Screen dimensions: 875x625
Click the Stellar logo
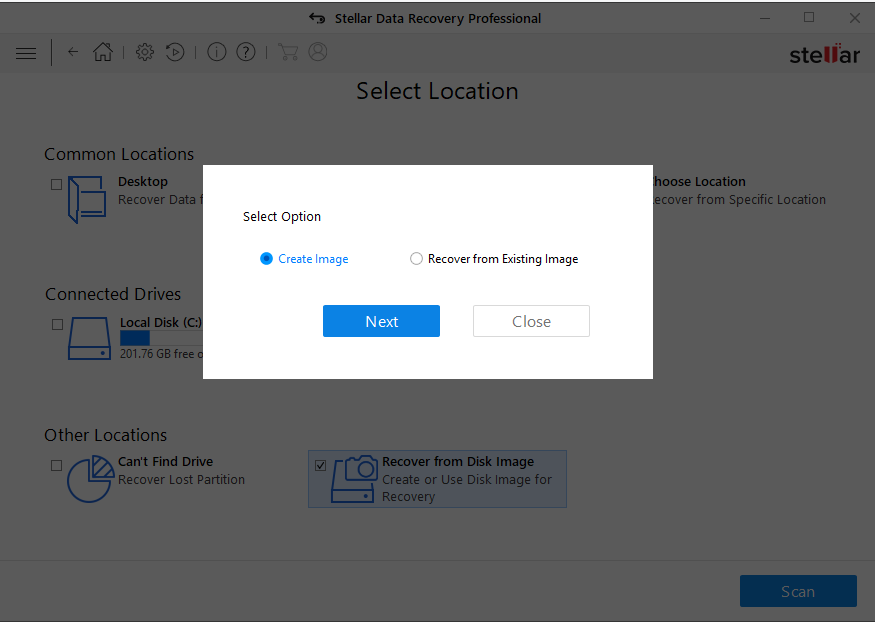(x=824, y=54)
